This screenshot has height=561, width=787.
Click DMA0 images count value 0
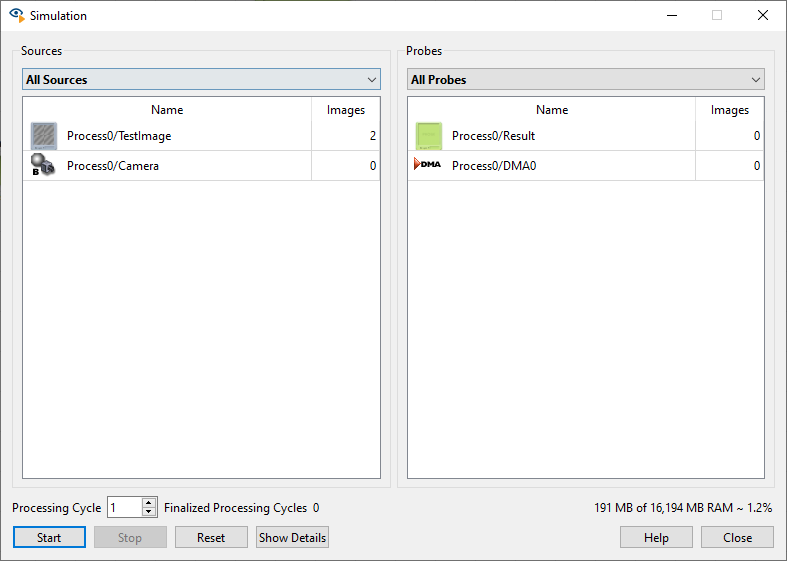(757, 166)
